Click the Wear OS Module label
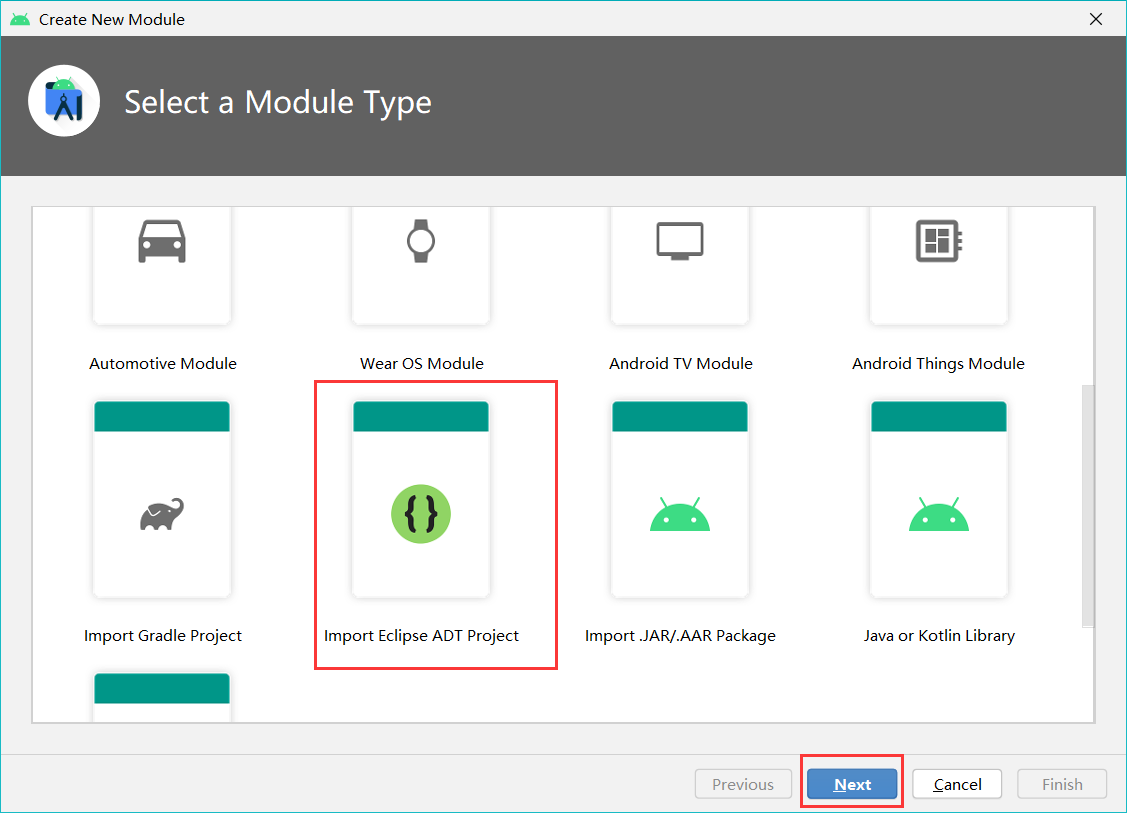This screenshot has width=1127, height=813. 421,364
